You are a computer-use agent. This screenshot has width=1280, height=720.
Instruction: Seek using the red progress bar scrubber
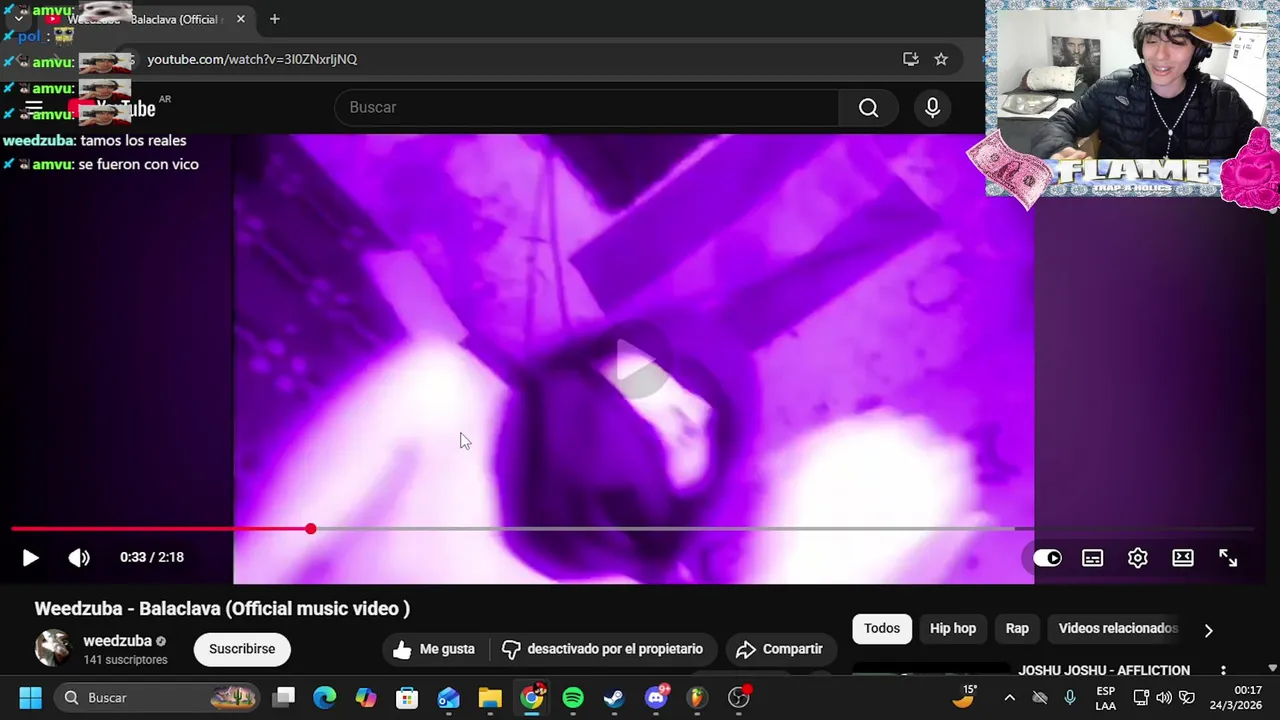311,528
